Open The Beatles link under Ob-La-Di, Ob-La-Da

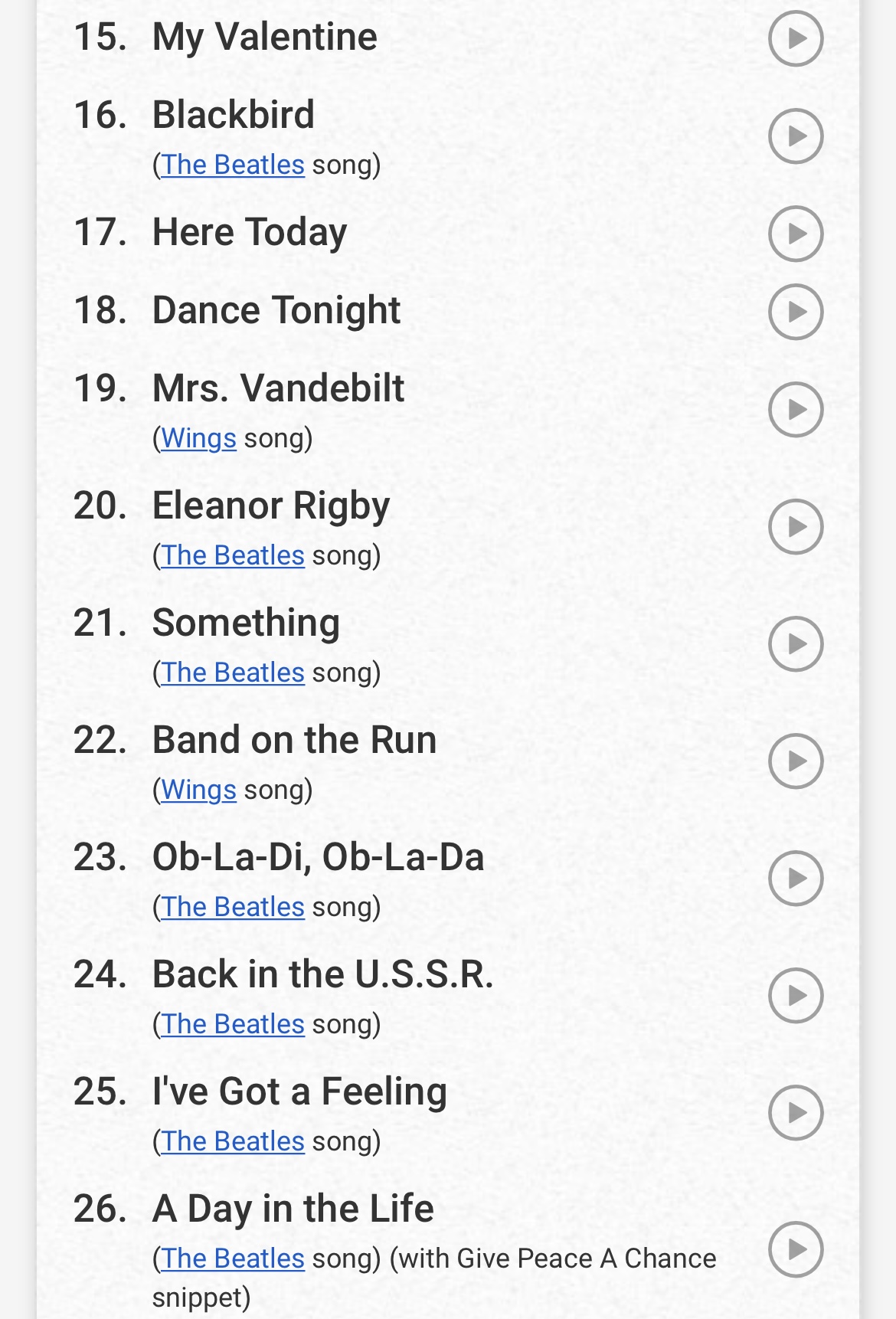point(233,907)
